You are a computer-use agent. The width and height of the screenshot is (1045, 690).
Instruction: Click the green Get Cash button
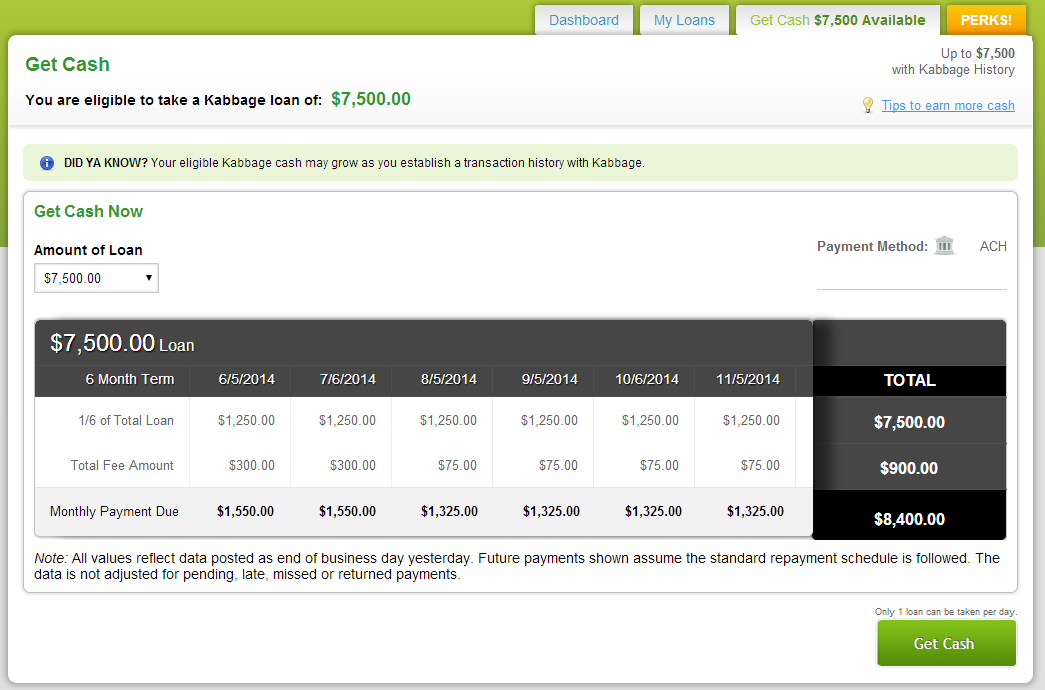pyautogui.click(x=946, y=643)
